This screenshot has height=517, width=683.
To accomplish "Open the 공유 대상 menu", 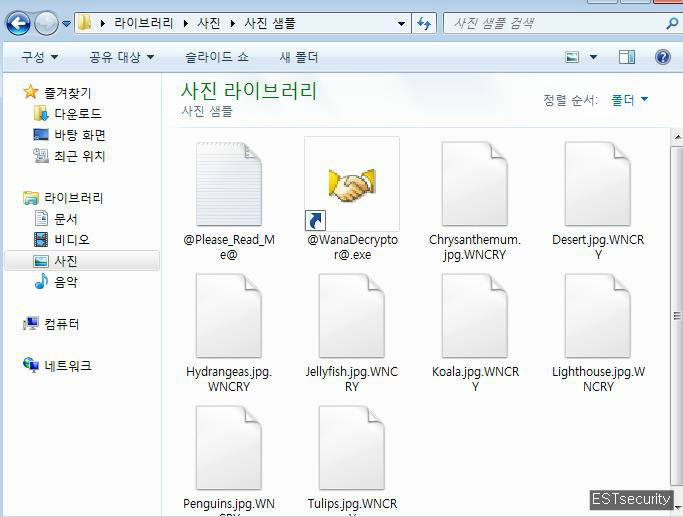I will pos(122,57).
